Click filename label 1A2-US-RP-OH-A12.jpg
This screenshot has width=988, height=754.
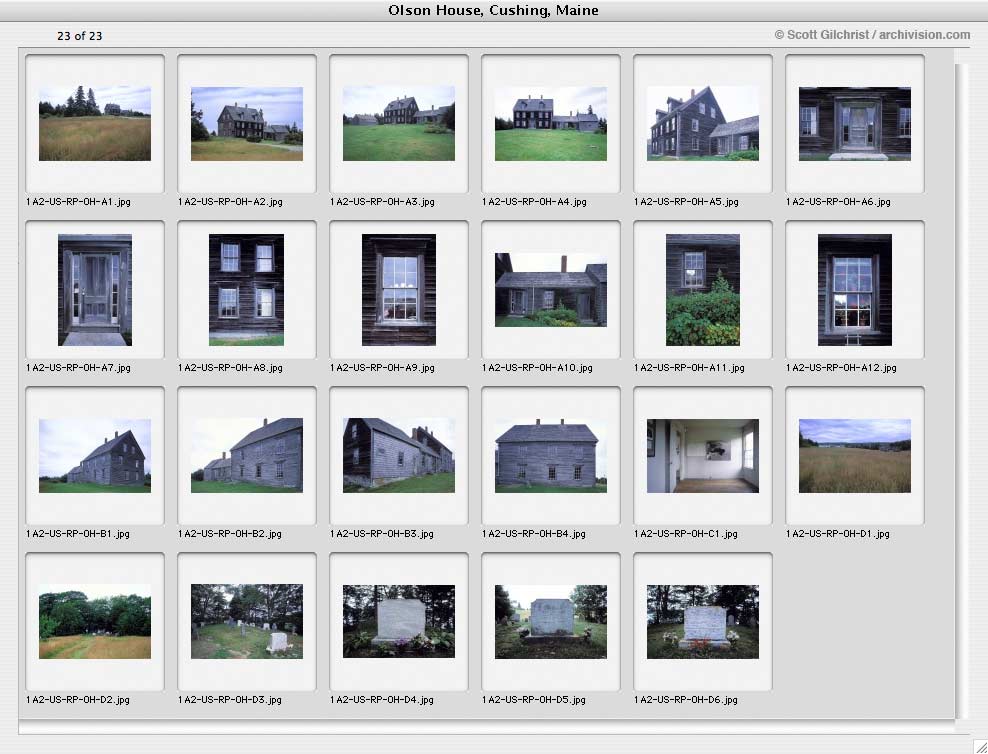point(841,368)
